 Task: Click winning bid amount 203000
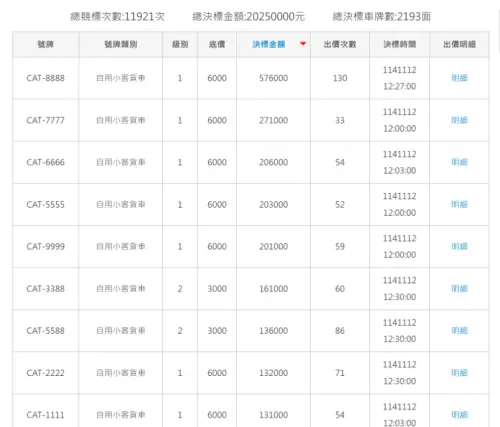274,204
